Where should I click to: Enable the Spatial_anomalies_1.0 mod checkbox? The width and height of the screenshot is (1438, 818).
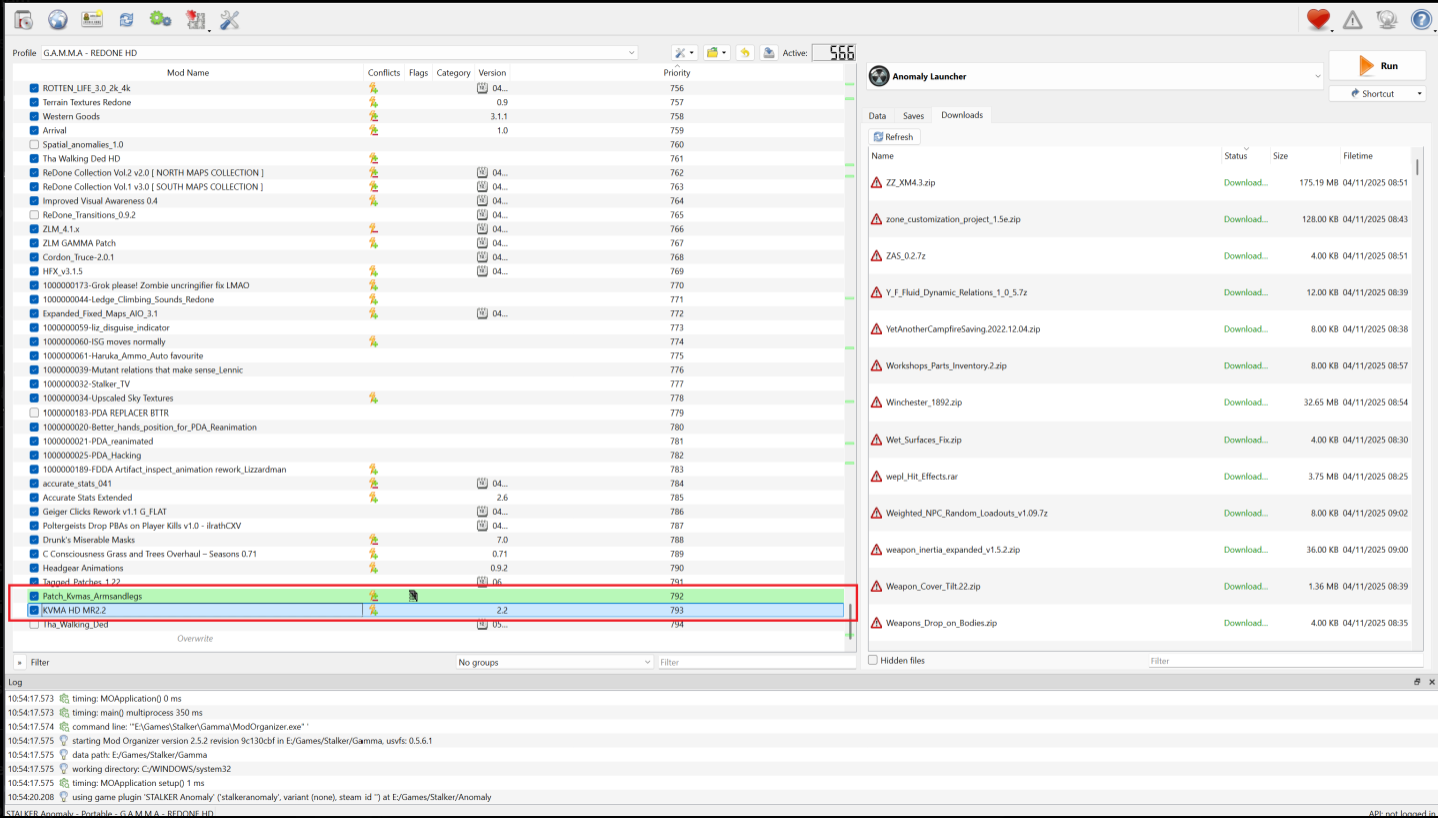coord(34,144)
